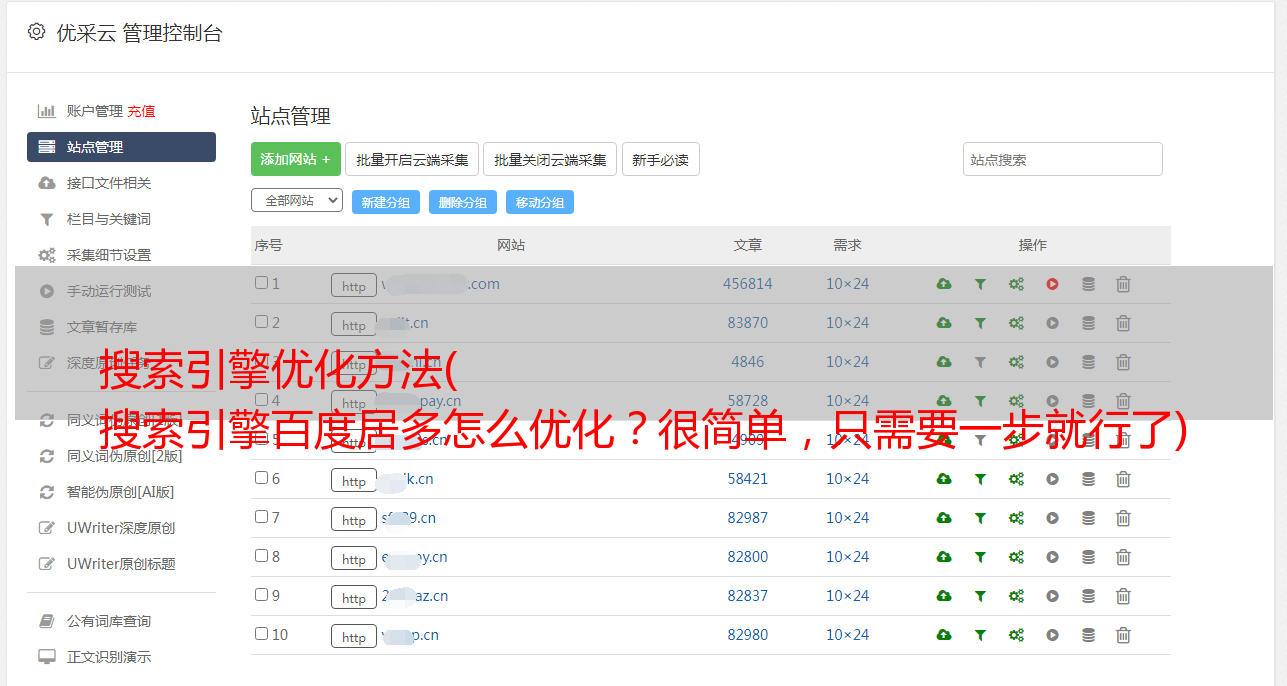Image resolution: width=1287 pixels, height=686 pixels.
Task: Open the column filter funnel for row 10
Action: tap(980, 635)
